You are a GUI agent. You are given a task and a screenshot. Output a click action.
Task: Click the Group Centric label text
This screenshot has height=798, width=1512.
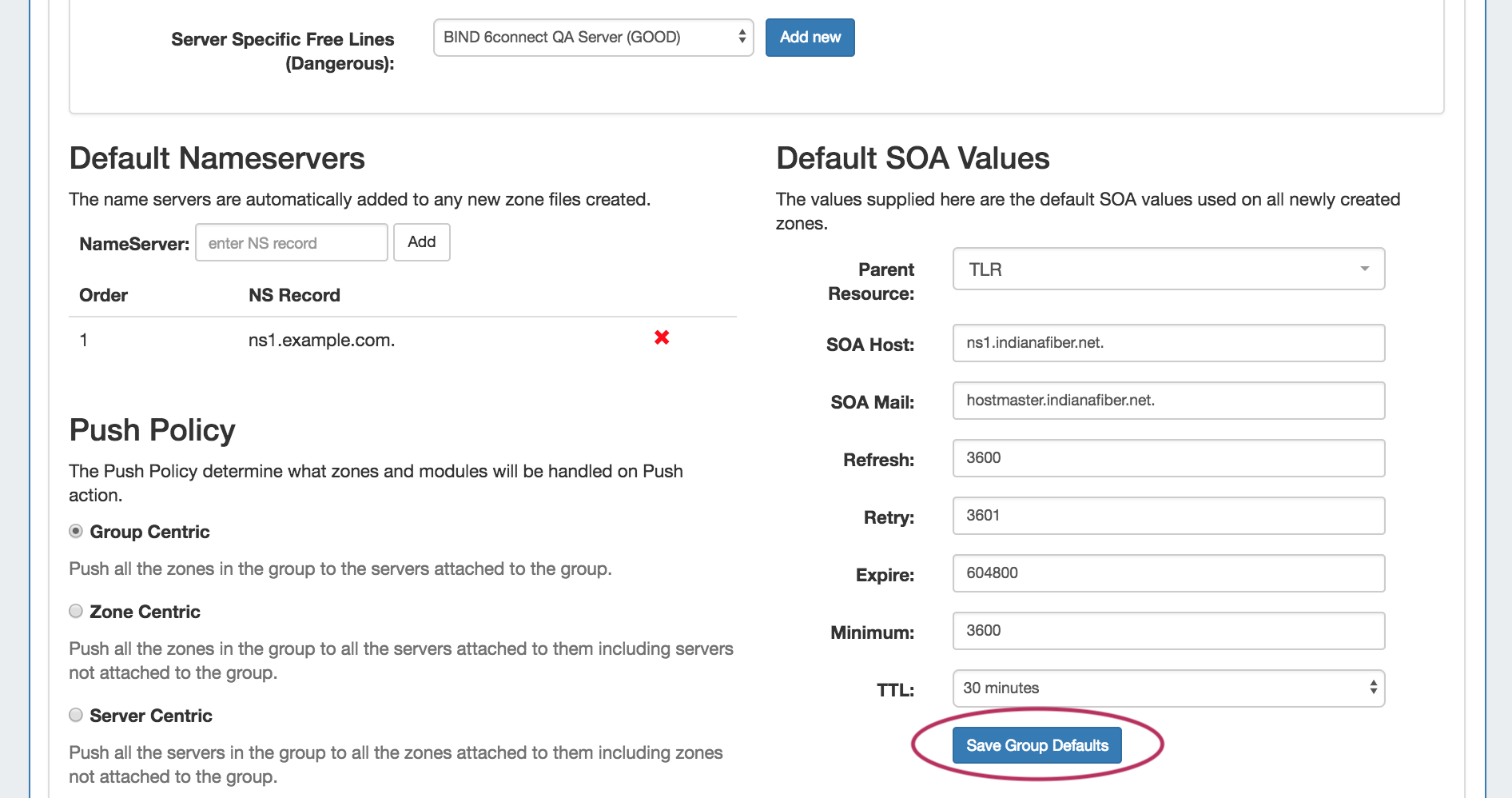coord(149,533)
